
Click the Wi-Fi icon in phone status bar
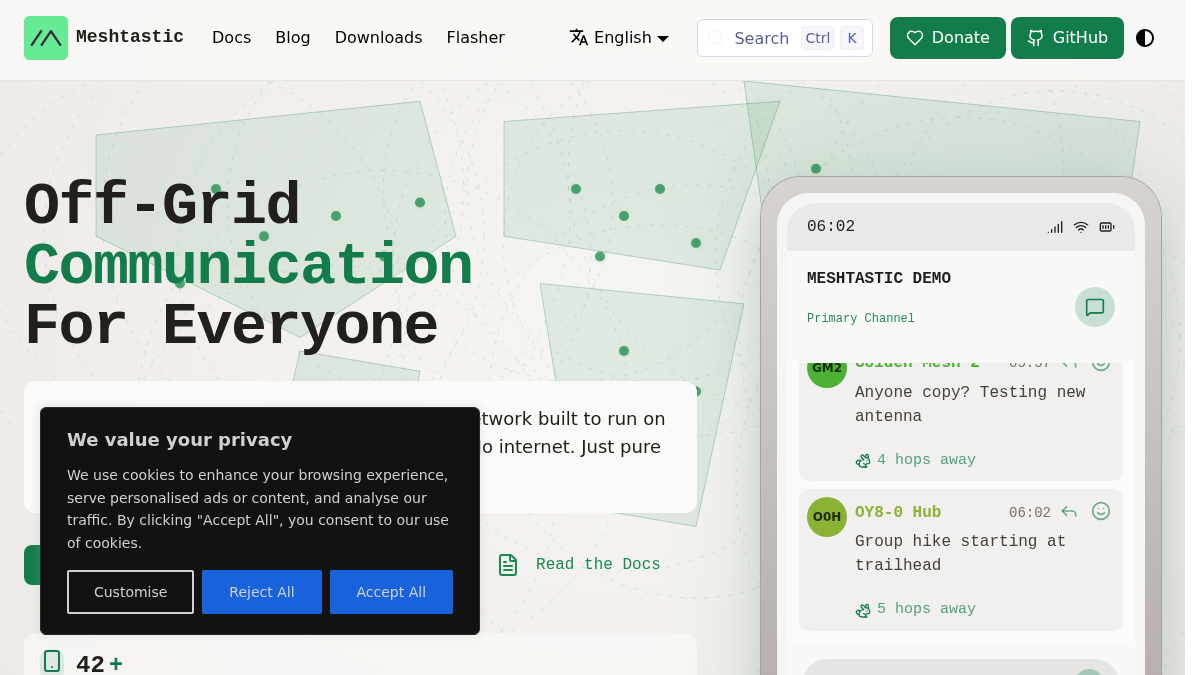pos(1081,227)
